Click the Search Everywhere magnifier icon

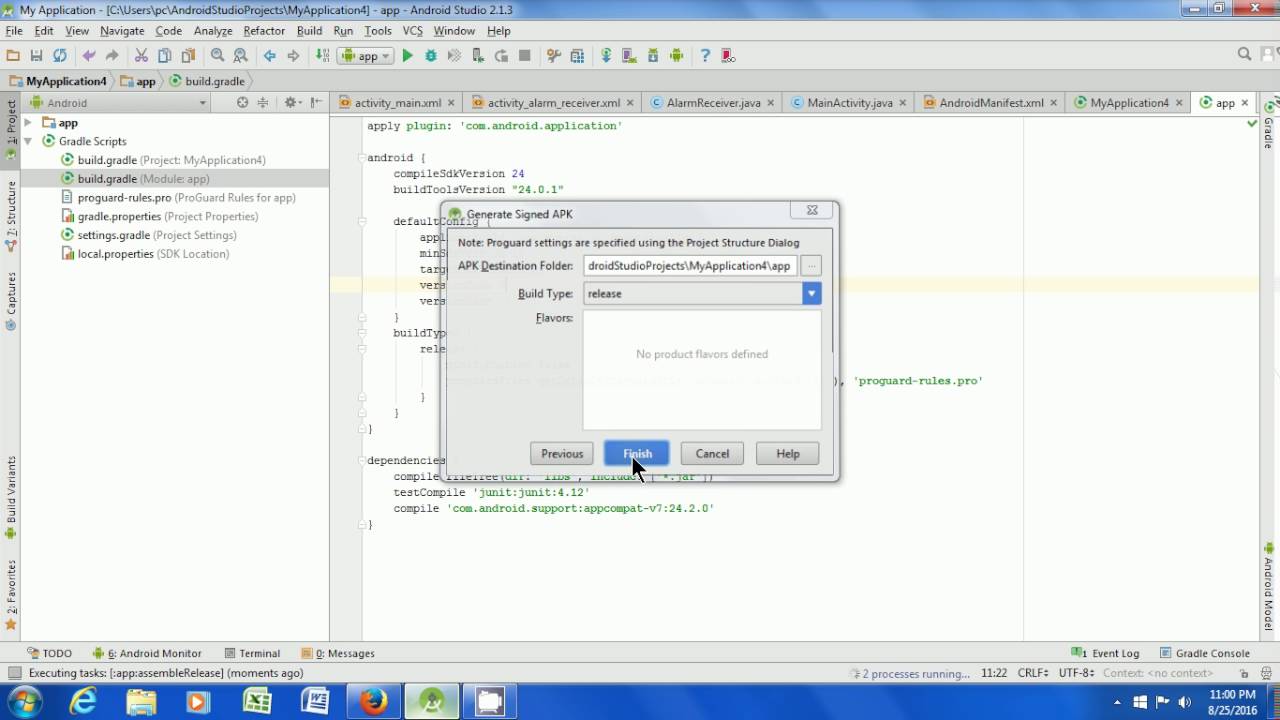1244,55
